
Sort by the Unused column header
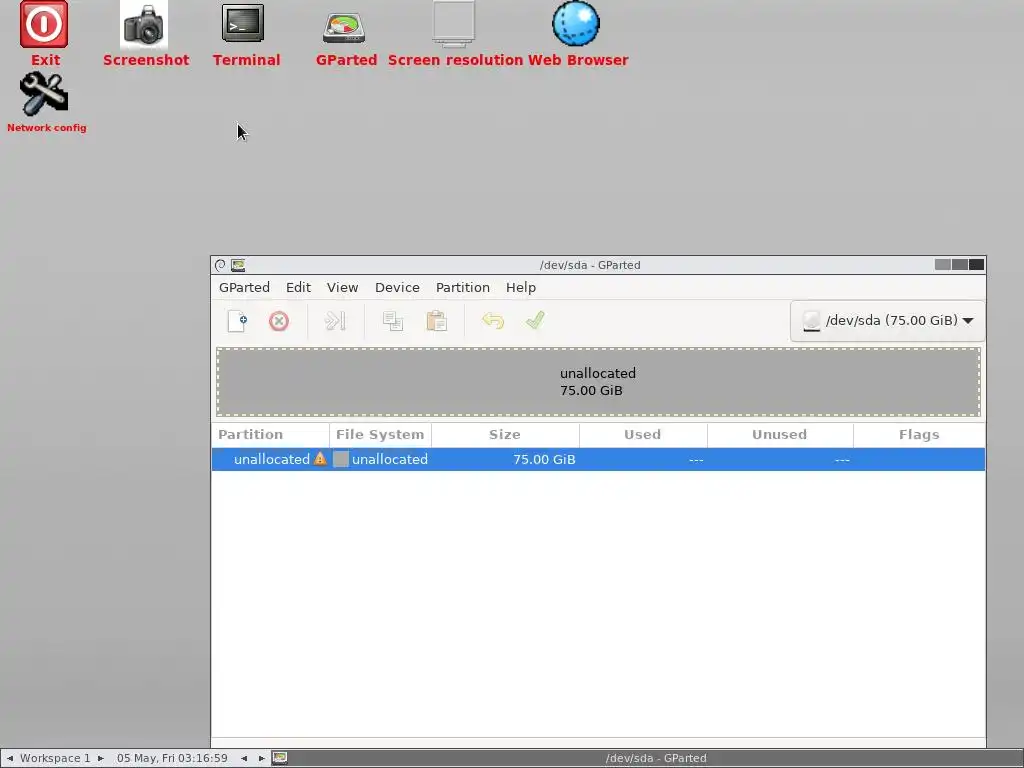coord(780,435)
